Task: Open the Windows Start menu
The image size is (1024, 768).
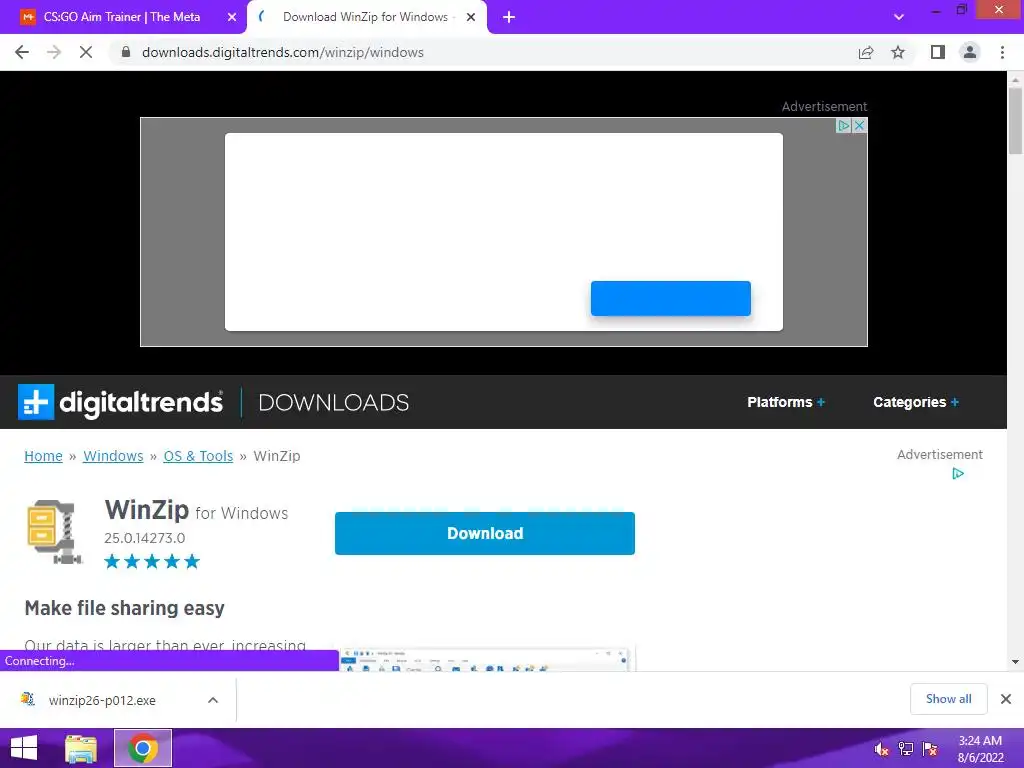Action: (24, 748)
